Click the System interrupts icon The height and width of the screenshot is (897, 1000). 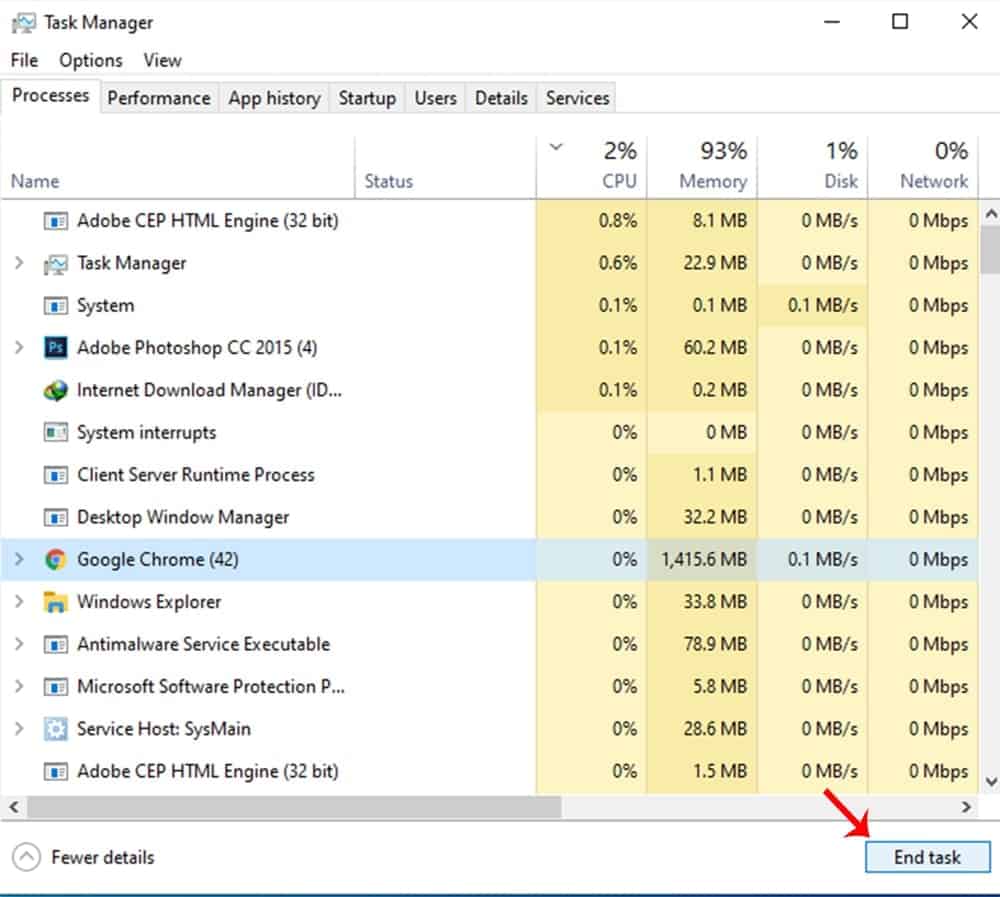coord(55,433)
